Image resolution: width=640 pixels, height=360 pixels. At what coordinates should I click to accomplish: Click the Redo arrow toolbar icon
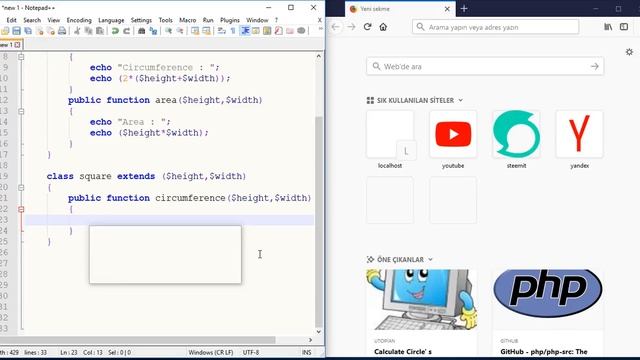coord(127,31)
